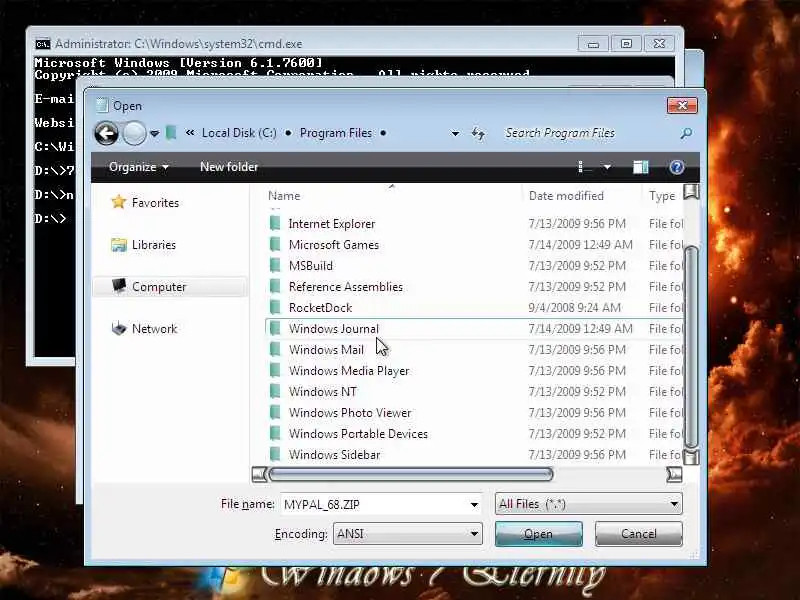Screen dimensions: 800x600
Task: Click the folder icon in address bar
Action: coord(171,133)
